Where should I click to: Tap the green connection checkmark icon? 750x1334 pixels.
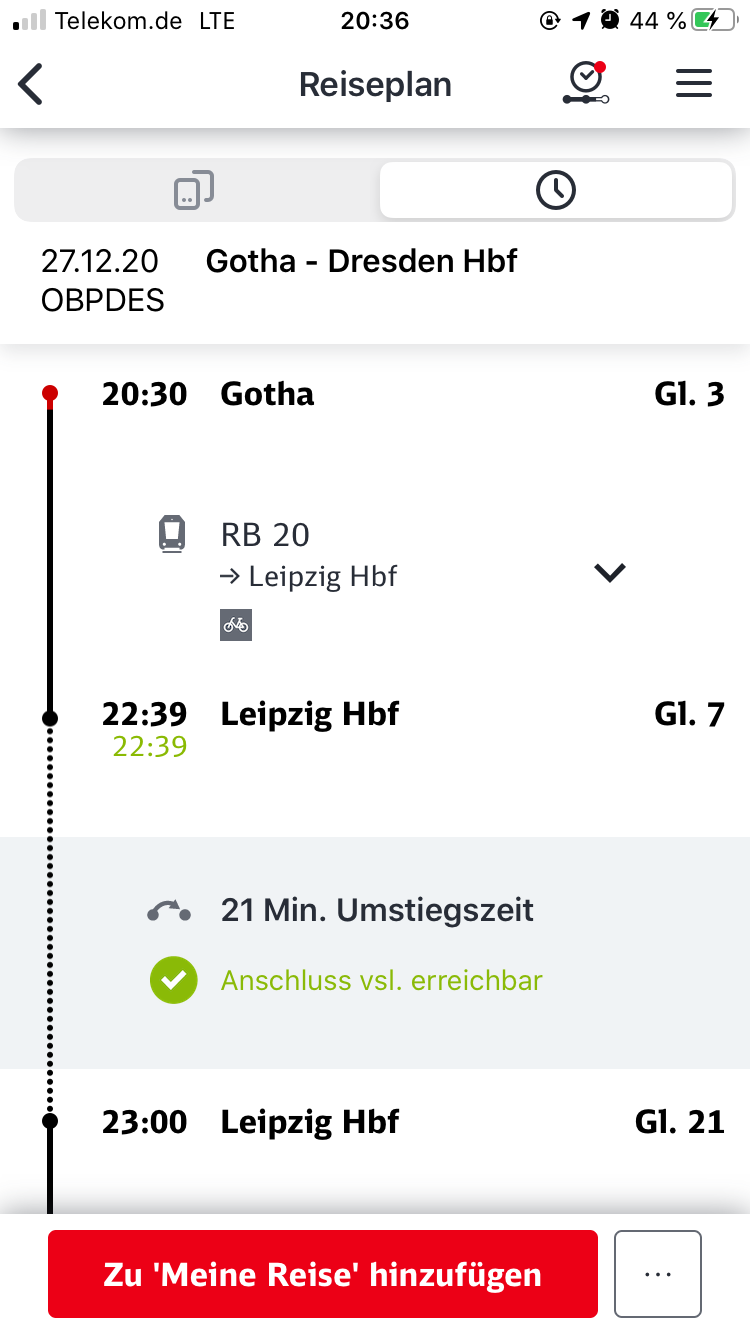[173, 980]
